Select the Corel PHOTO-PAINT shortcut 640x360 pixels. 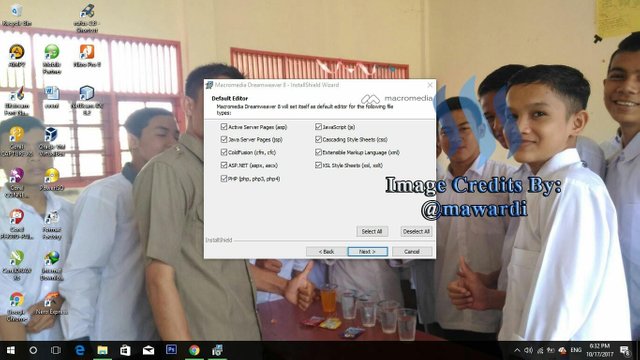tap(17, 224)
